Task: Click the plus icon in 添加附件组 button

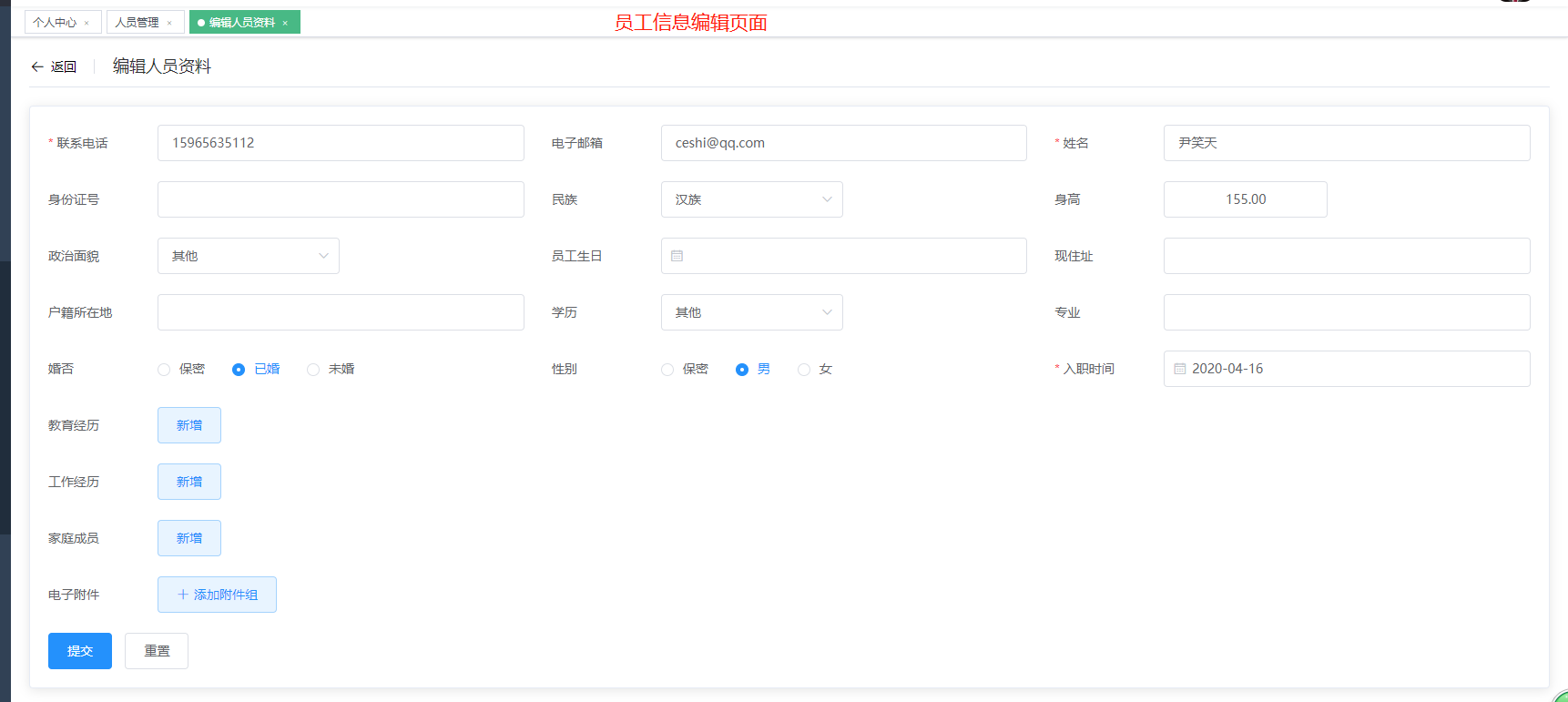Action: pyautogui.click(x=183, y=595)
